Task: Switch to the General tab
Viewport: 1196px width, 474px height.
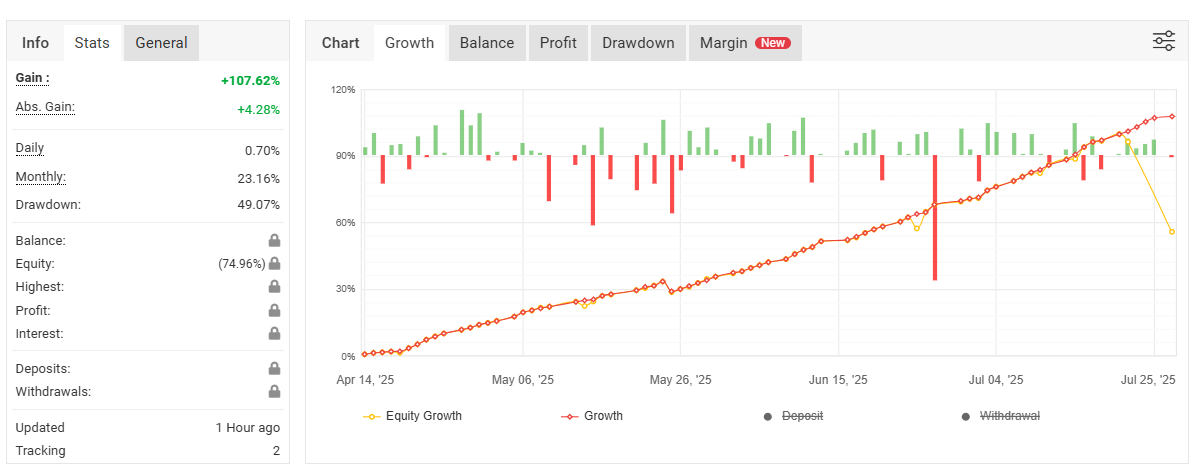Action: click(161, 43)
